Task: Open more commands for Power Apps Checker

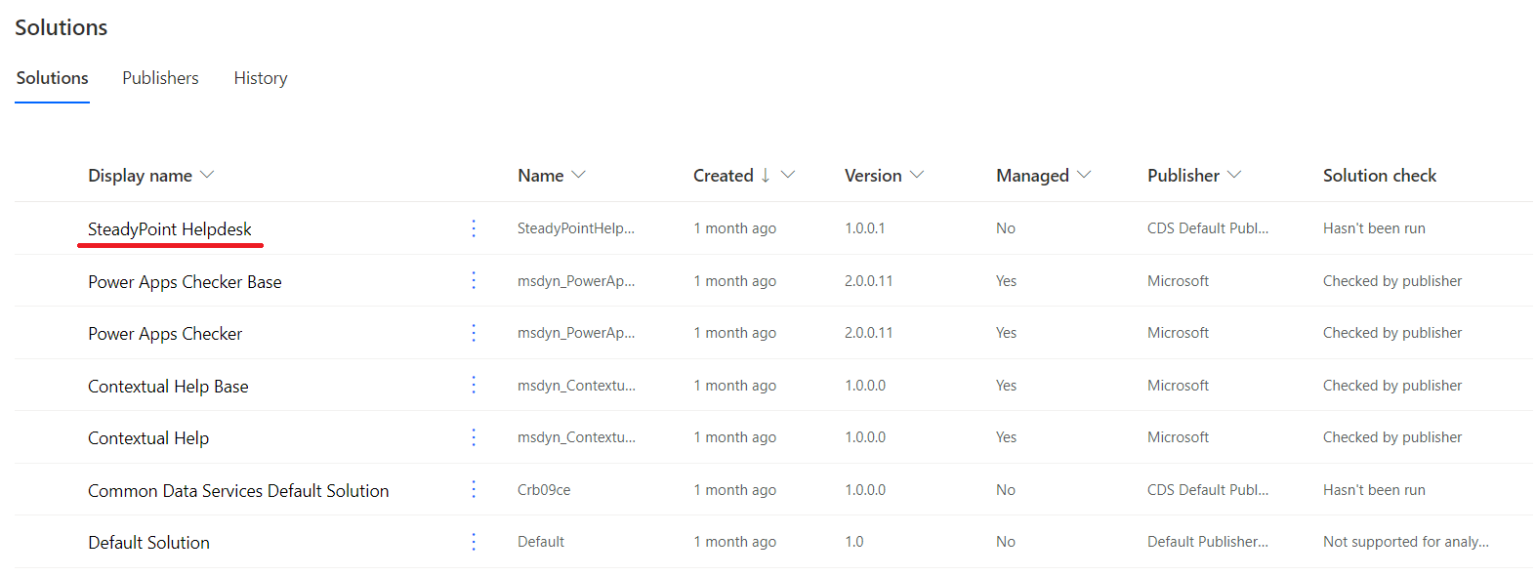Action: coord(473,332)
